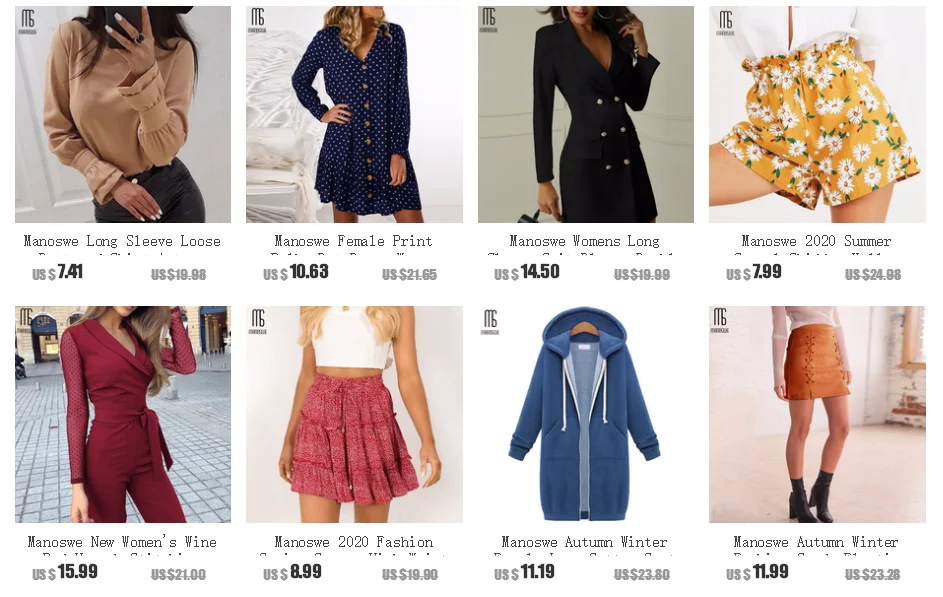The height and width of the screenshot is (597, 943).
Task: Open the red ruffle mini skirt image
Action: pyautogui.click(x=354, y=414)
